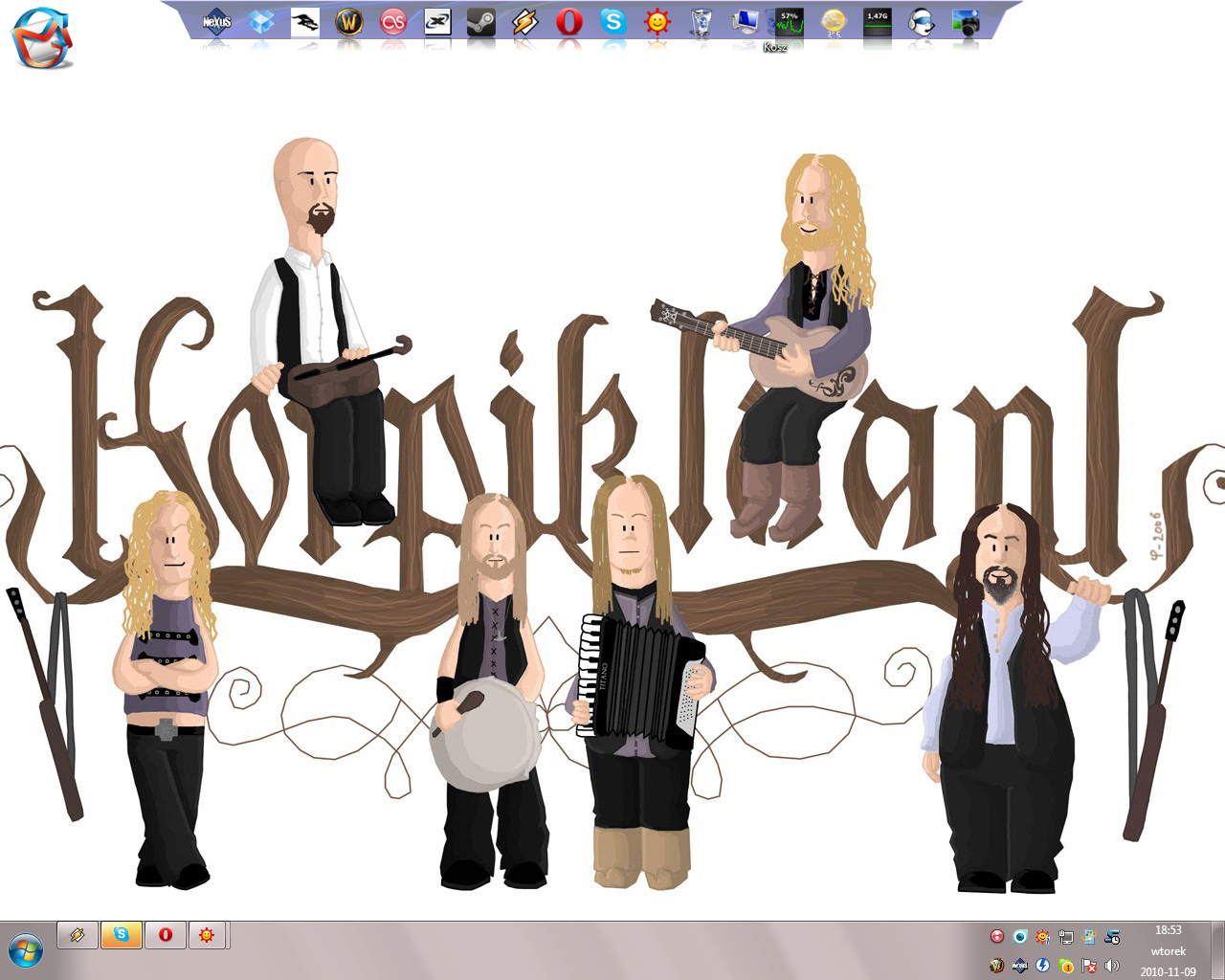The image size is (1225, 980).
Task: Switch to Winamp taskbar button
Action: click(78, 935)
